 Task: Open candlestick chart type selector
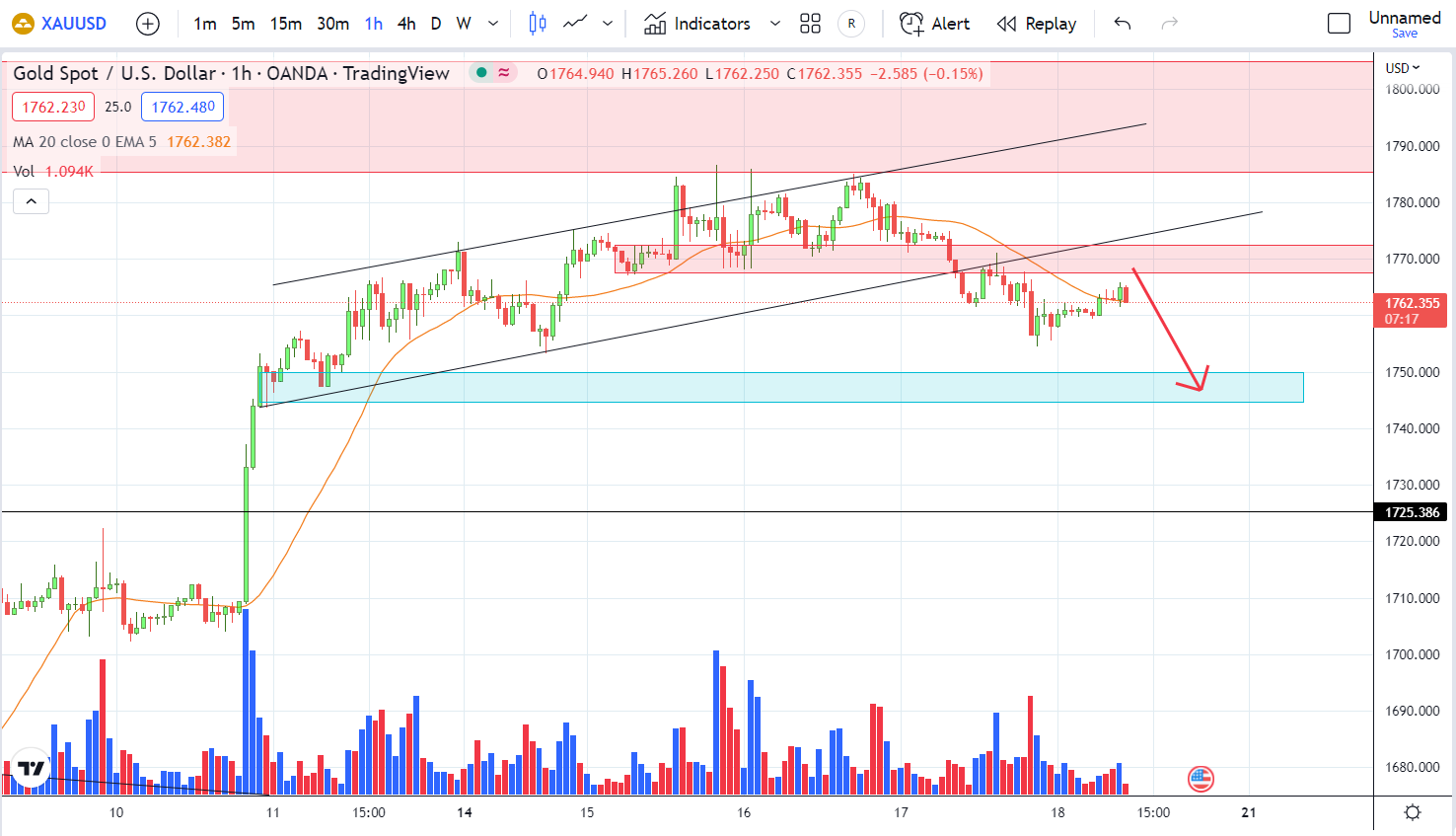(x=538, y=24)
